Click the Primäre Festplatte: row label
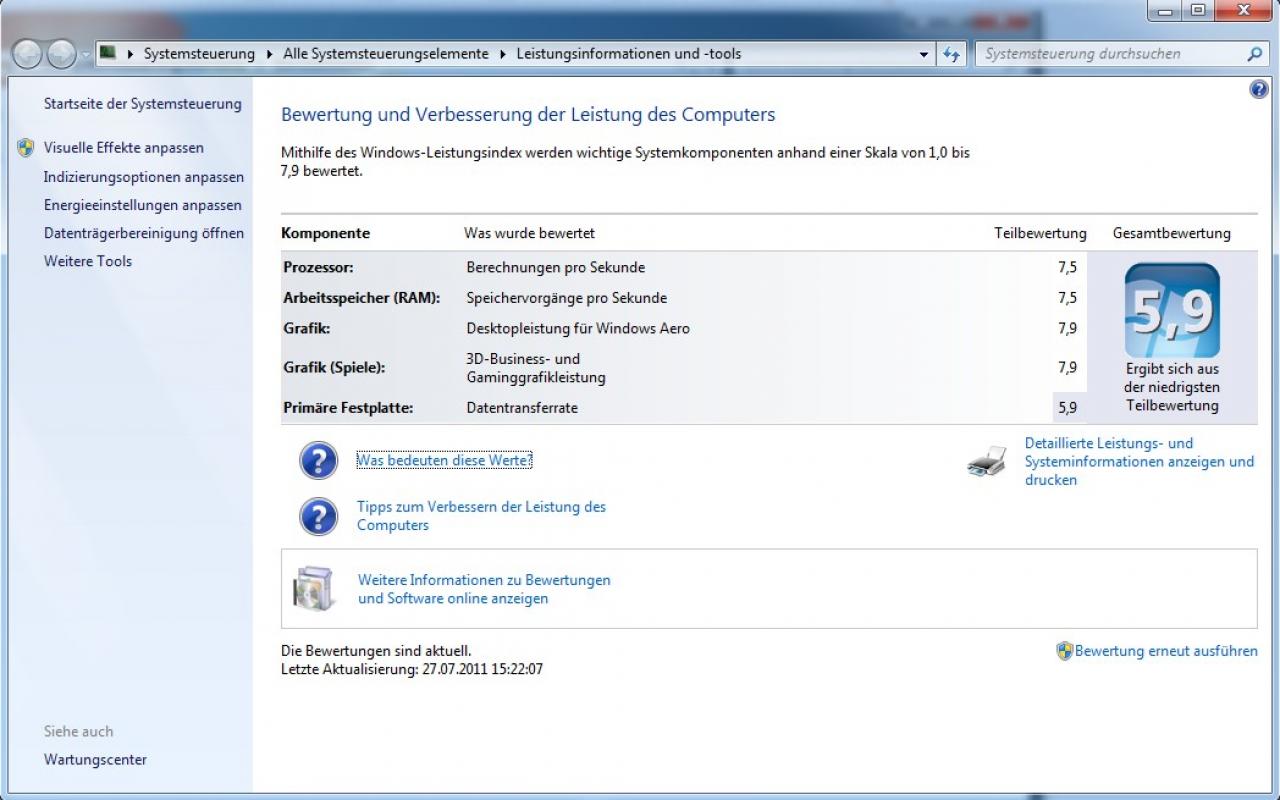1280x800 pixels. pyautogui.click(x=348, y=408)
